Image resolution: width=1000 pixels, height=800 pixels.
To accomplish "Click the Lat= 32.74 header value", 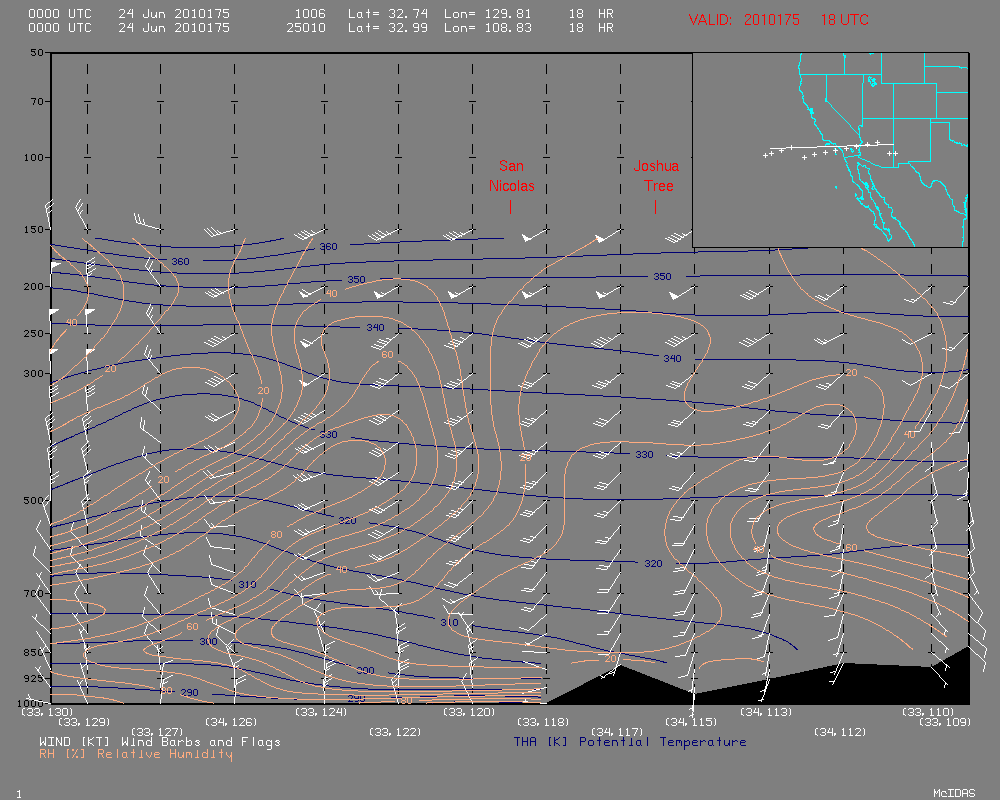I will (388, 13).
